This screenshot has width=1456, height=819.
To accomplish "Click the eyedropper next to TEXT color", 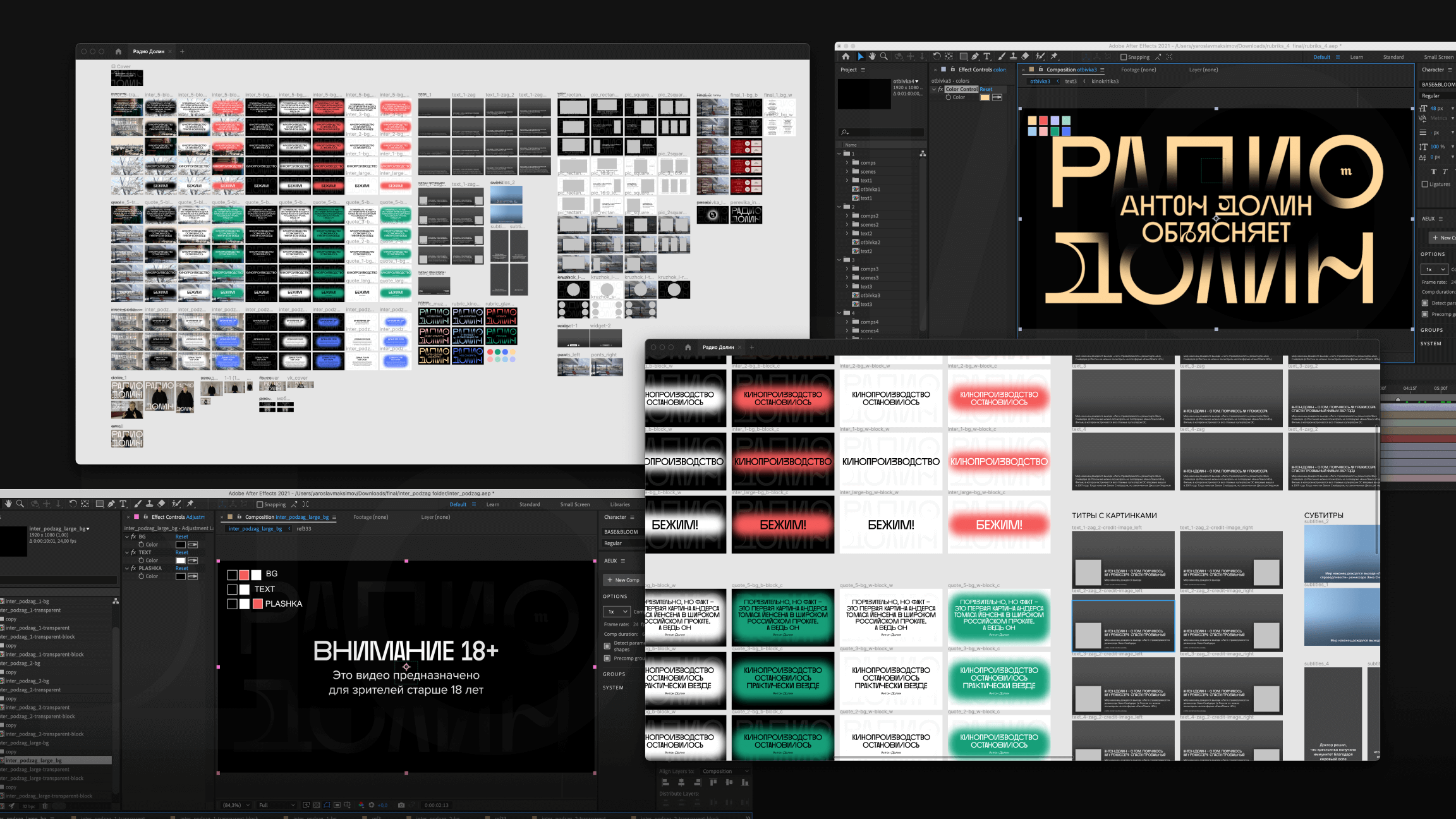I will pos(193,561).
